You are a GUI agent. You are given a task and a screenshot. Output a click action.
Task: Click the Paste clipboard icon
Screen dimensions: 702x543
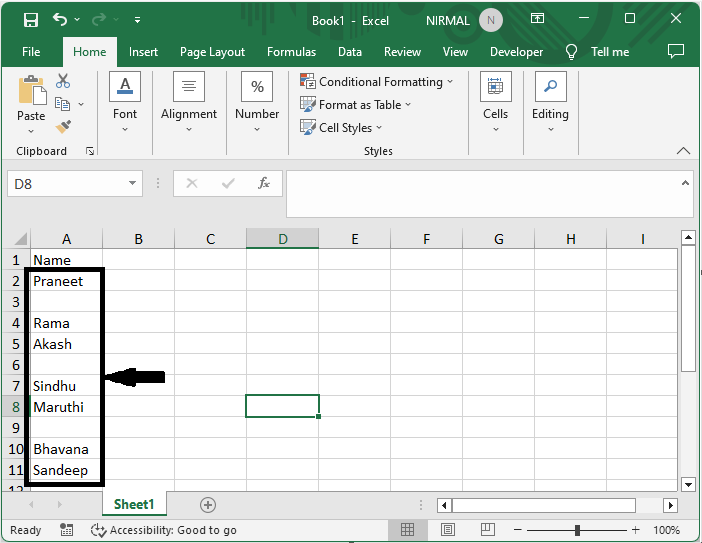(32, 90)
